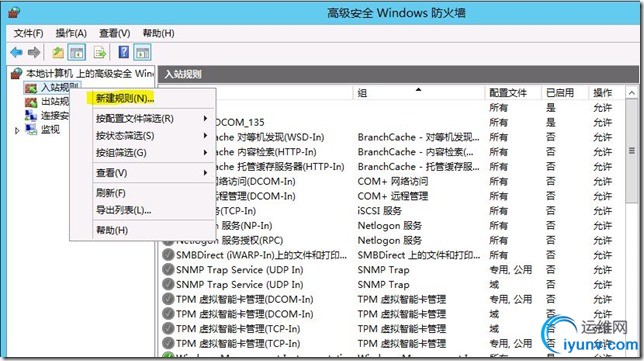This screenshot has height=361, width=644.
Task: Sort by the 操作 column header
Action: coord(607,93)
